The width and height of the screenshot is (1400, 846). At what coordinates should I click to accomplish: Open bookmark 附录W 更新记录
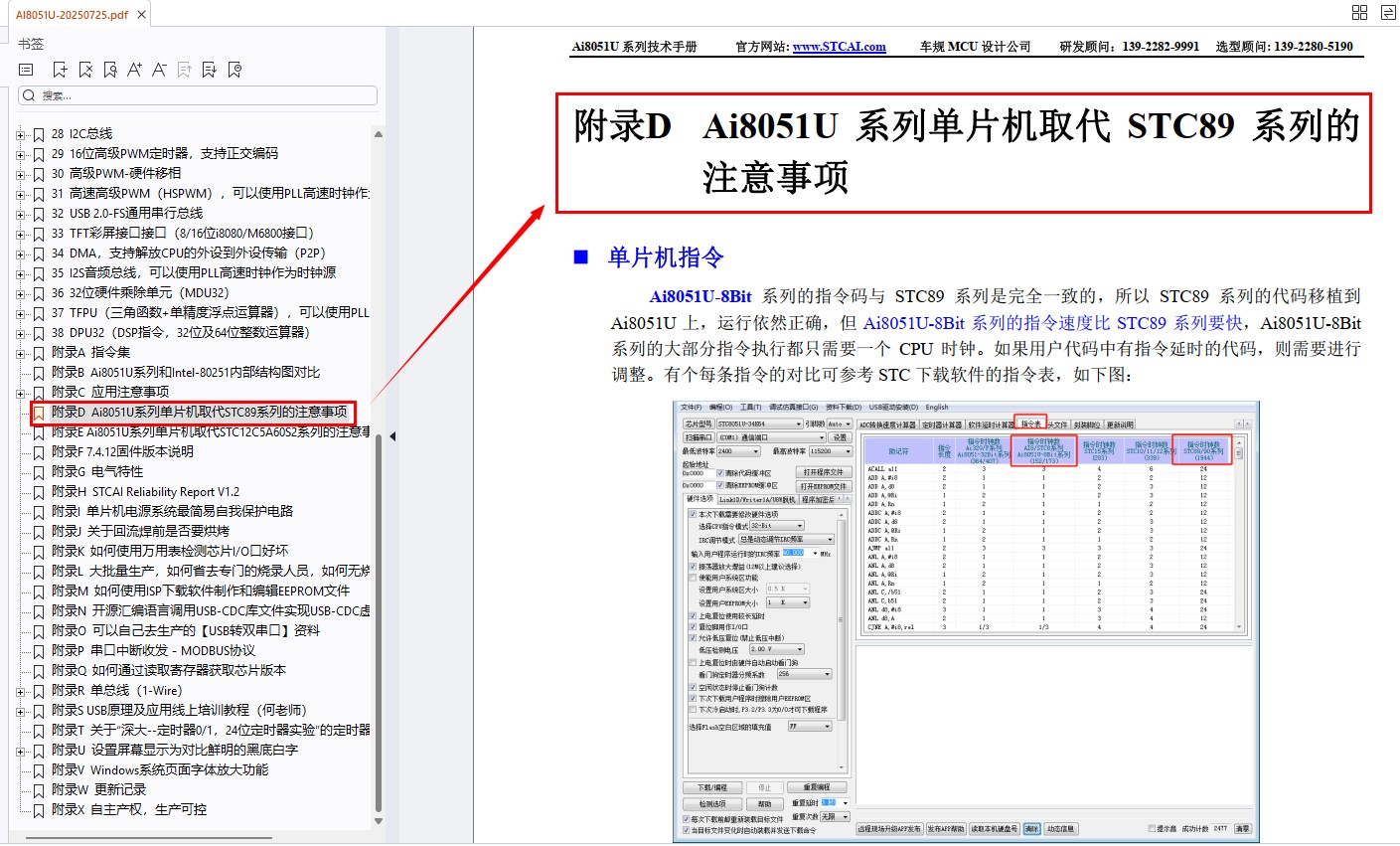(x=98, y=789)
